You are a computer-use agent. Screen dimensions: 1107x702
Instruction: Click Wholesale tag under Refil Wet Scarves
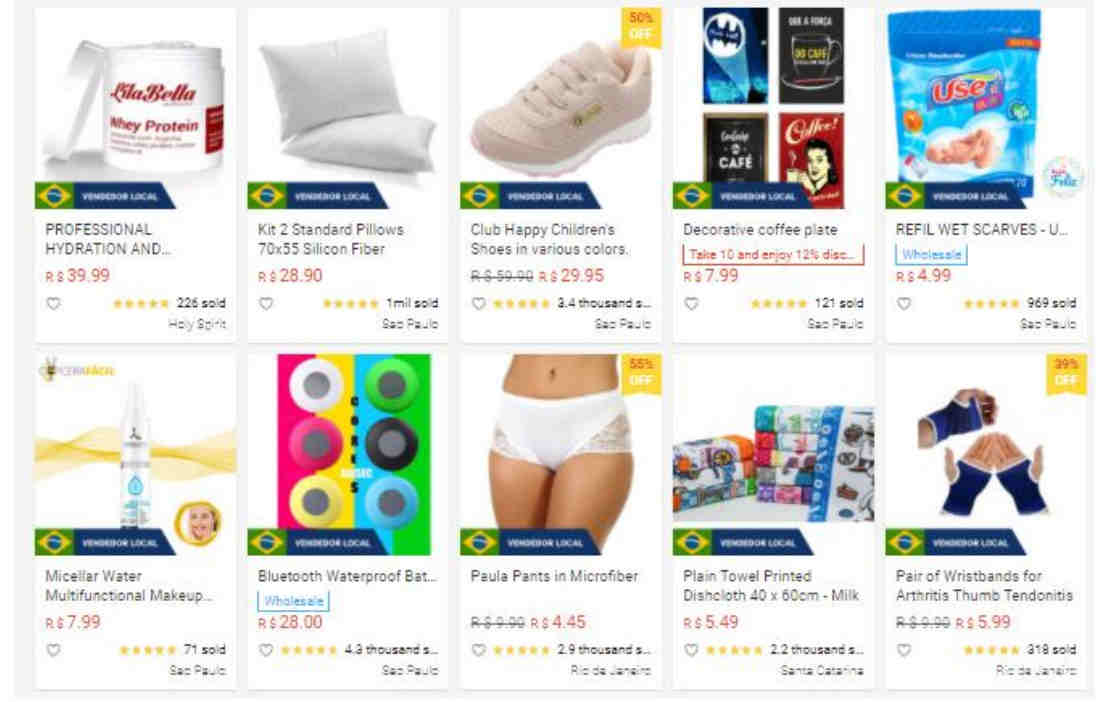[x=931, y=255]
